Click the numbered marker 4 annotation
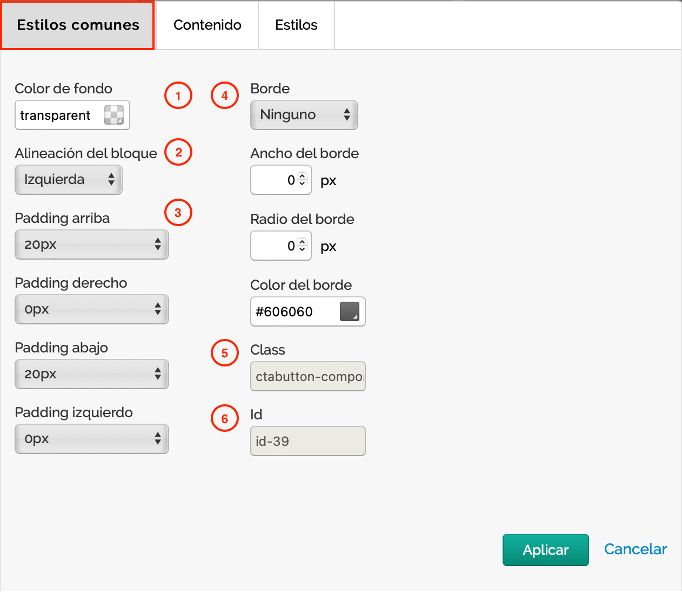Viewport: 682px width, 592px height. coord(225,96)
